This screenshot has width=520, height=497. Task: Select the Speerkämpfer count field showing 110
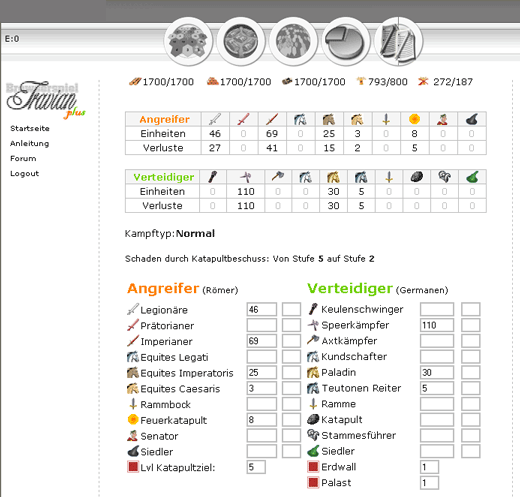437,325
